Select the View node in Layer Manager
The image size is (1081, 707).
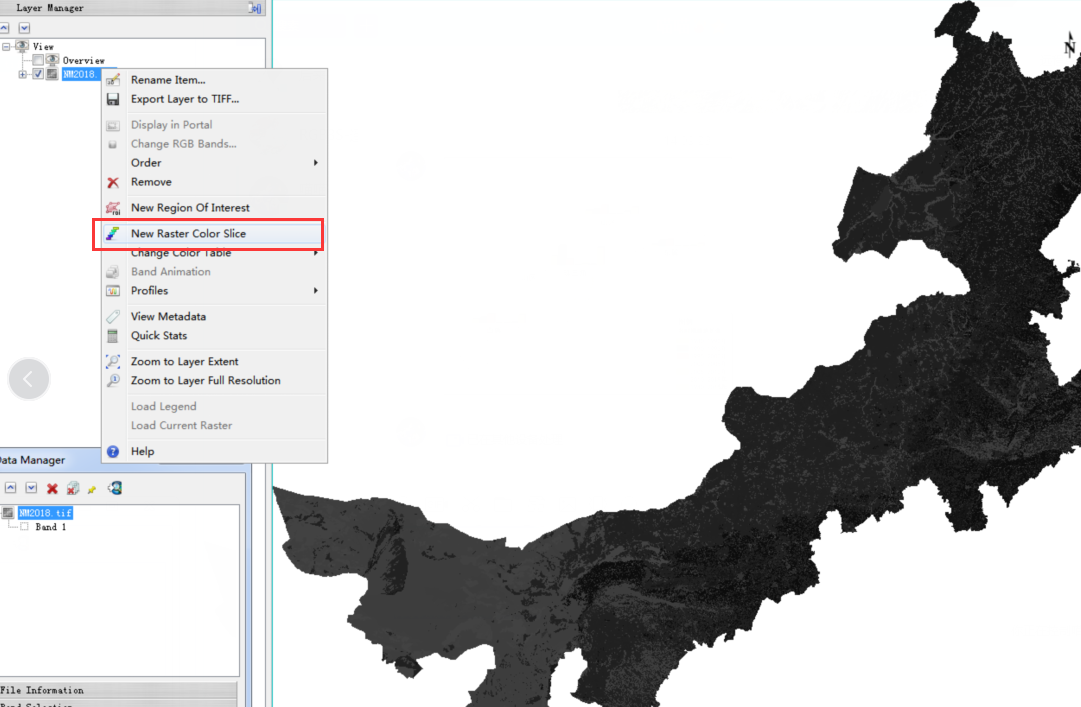[43, 47]
